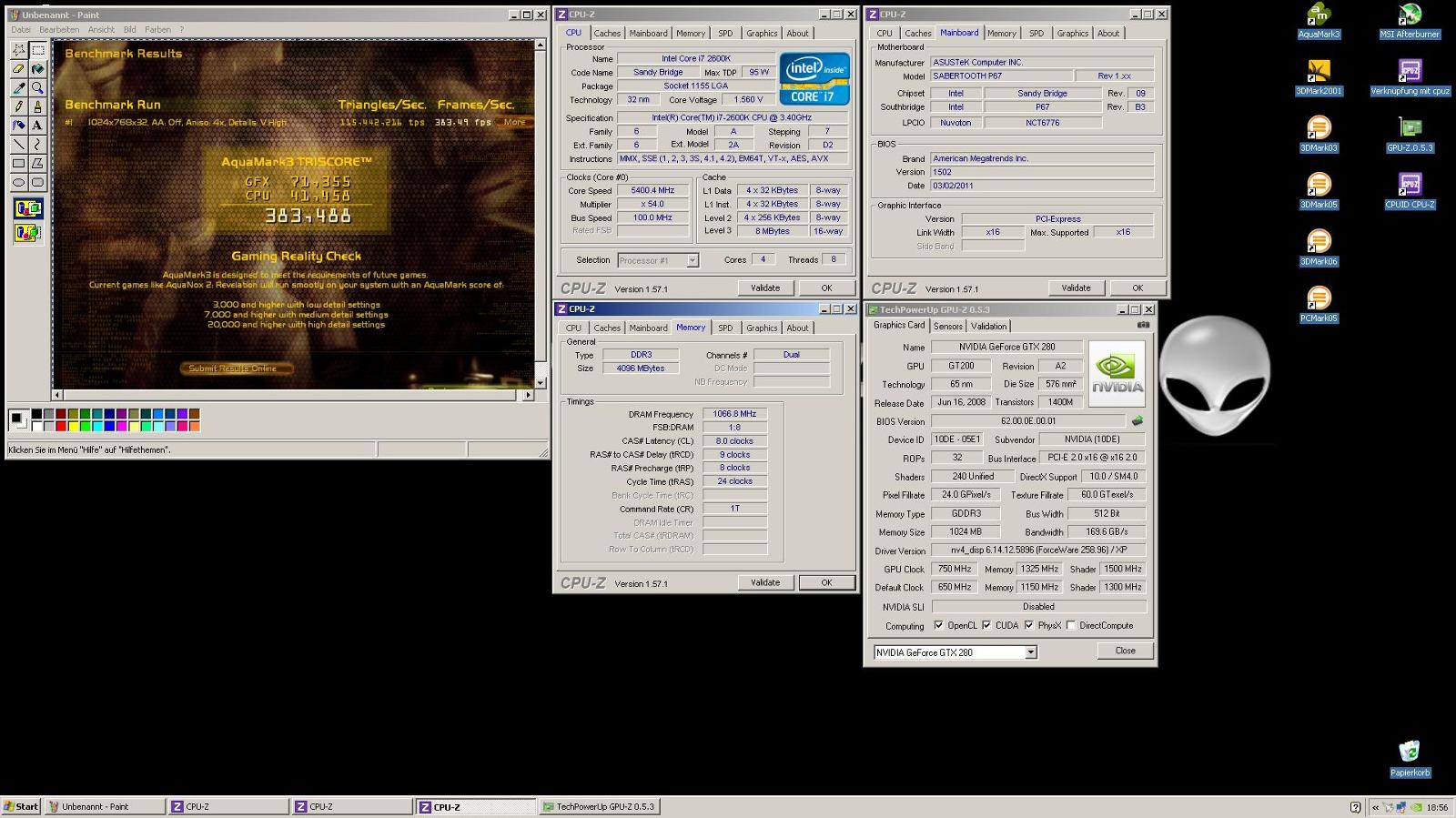Switch to TechPowerUp GPU-Z taskbar item

click(x=599, y=806)
